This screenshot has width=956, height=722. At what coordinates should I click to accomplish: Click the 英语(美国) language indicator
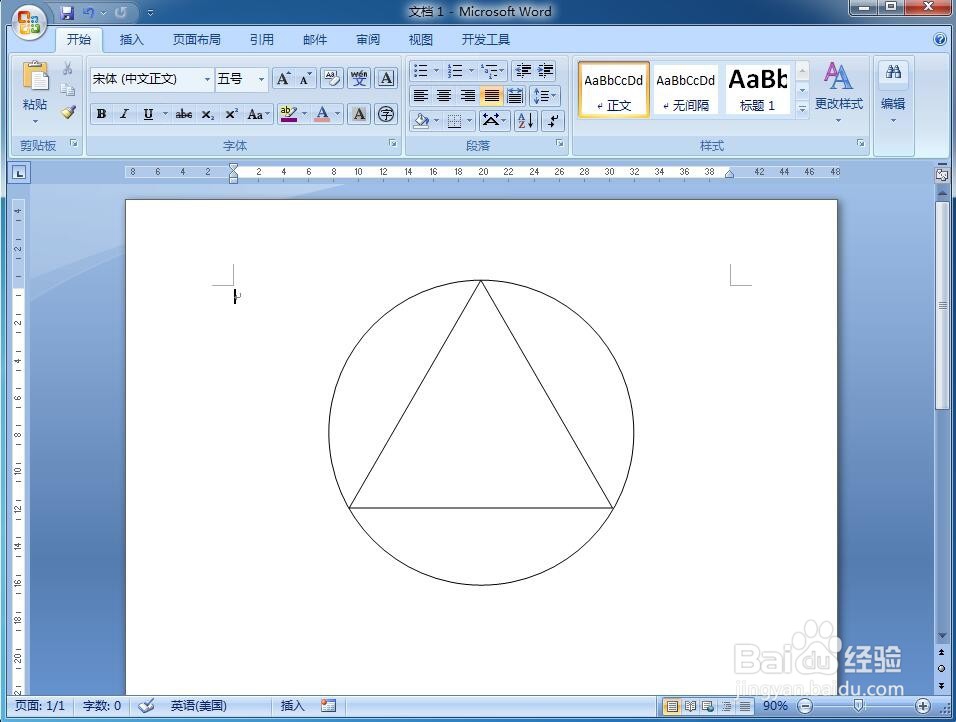tap(199, 706)
